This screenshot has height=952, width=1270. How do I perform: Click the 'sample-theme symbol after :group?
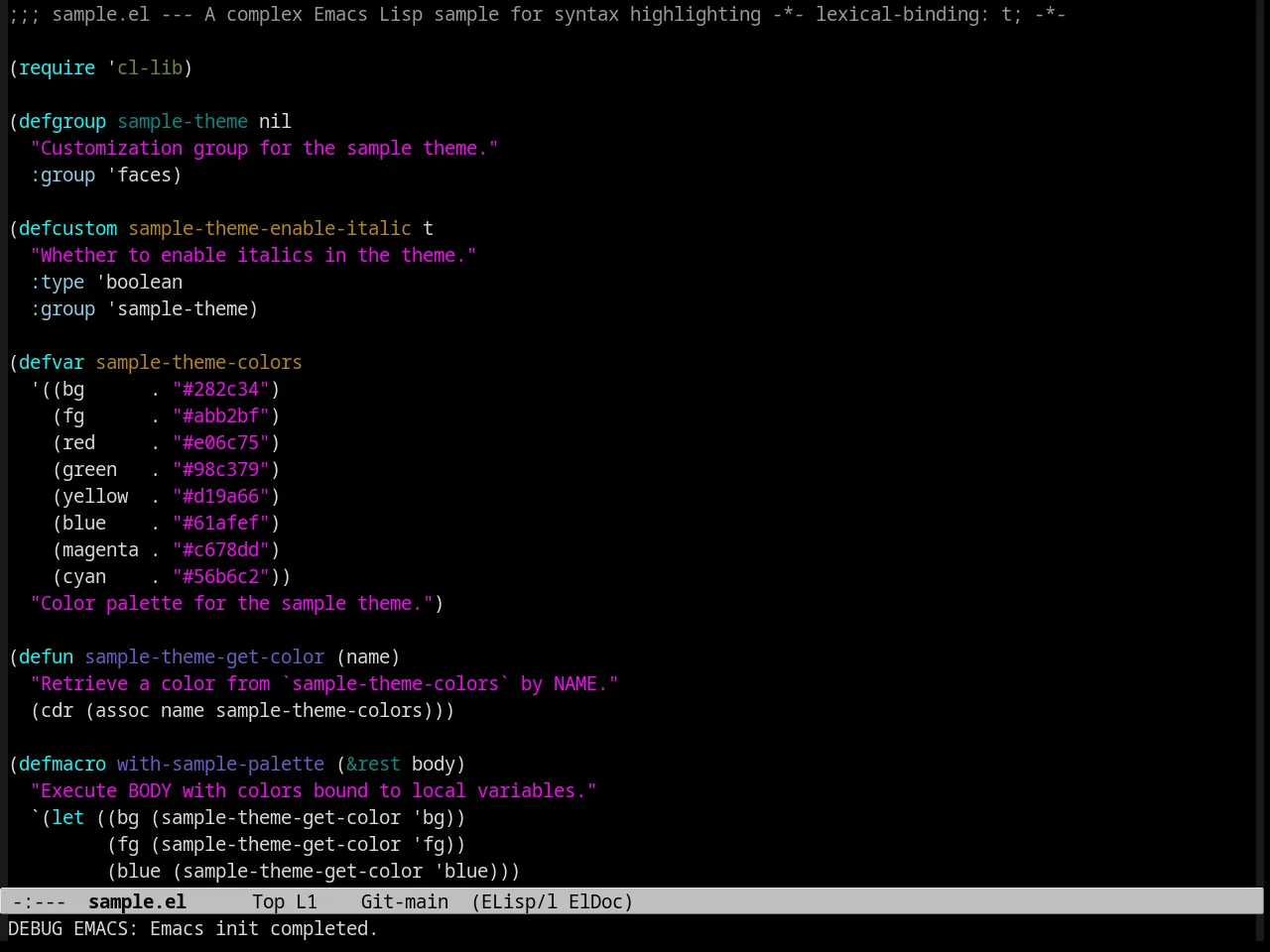click(178, 308)
